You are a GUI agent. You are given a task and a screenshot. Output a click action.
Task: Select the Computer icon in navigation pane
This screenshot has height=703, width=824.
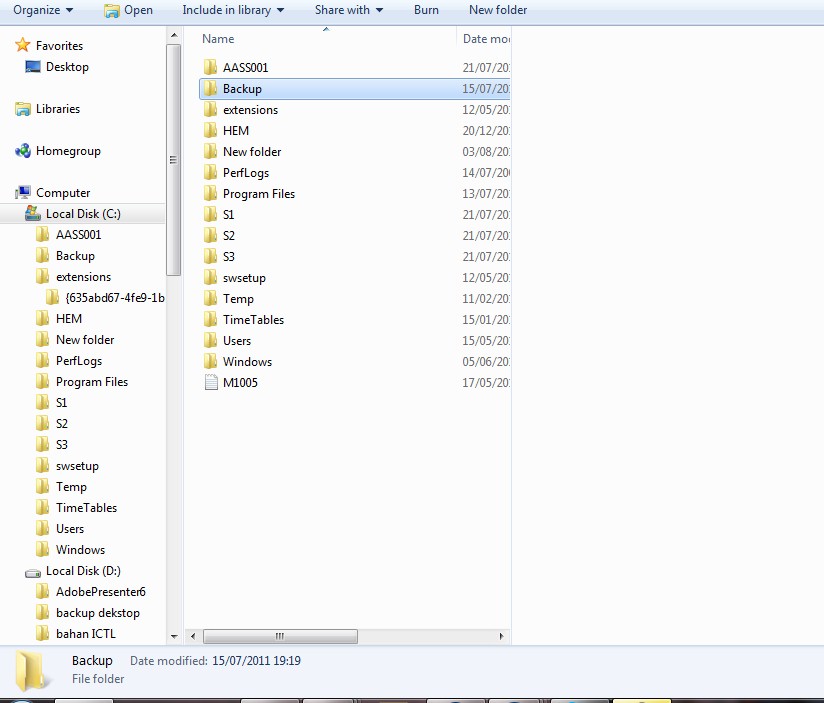tap(21, 192)
